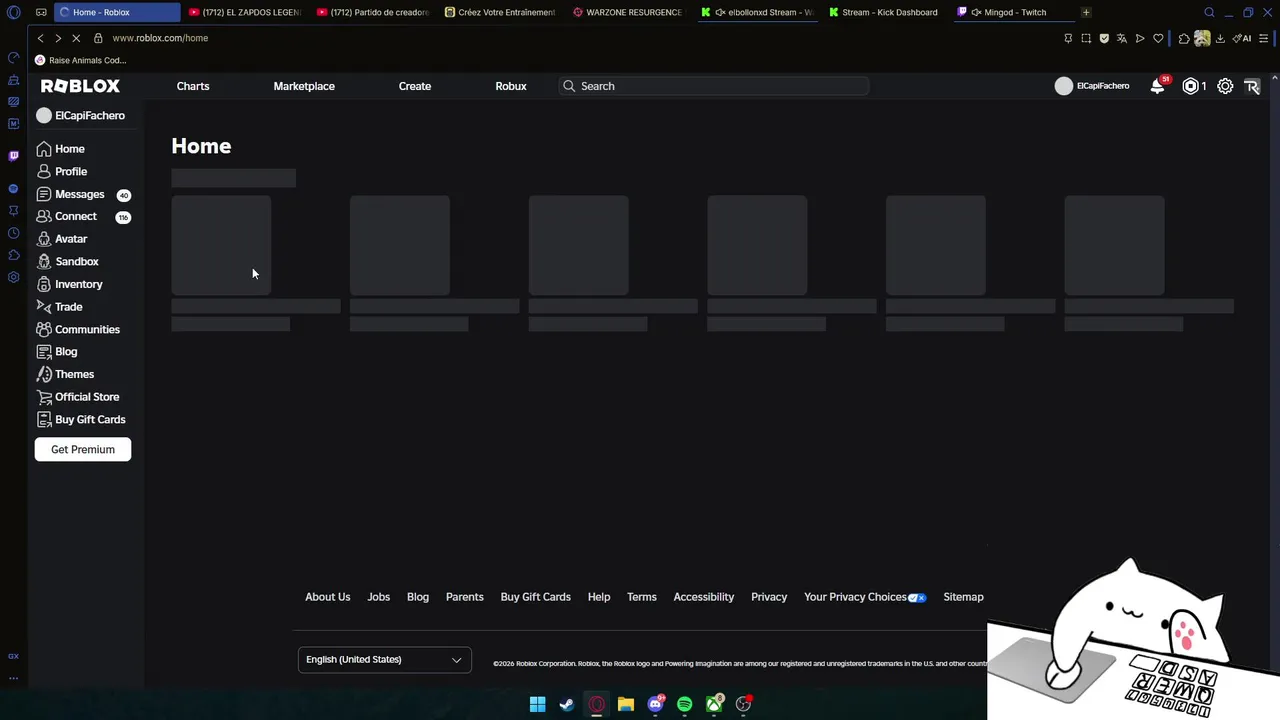Switch to the Partido de creadores tab
The width and height of the screenshot is (1280, 720).
pyautogui.click(x=373, y=12)
